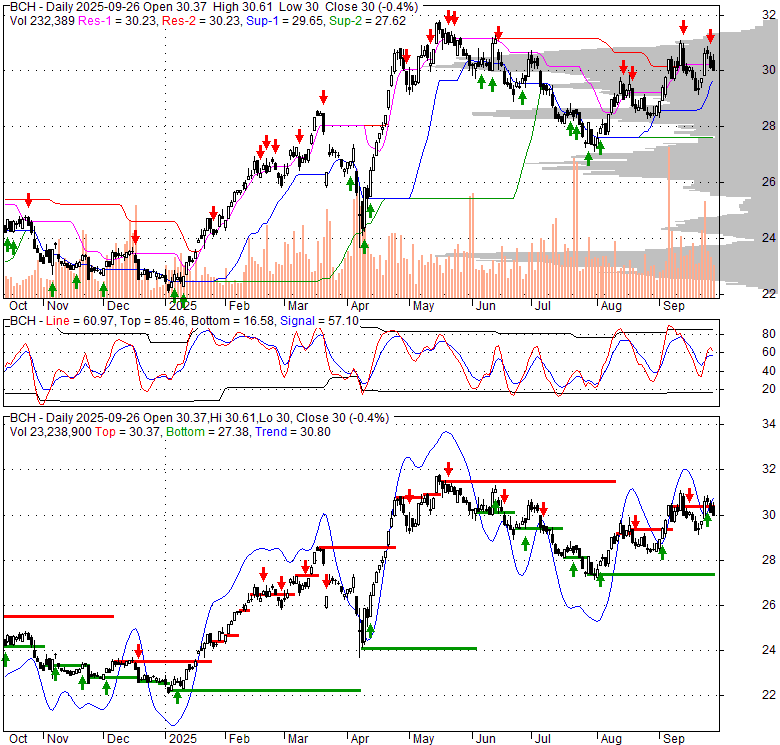Viewport: 780px width, 745px height.
Task: Click the '40' tick on the oscillator axis
Action: [x=769, y=371]
